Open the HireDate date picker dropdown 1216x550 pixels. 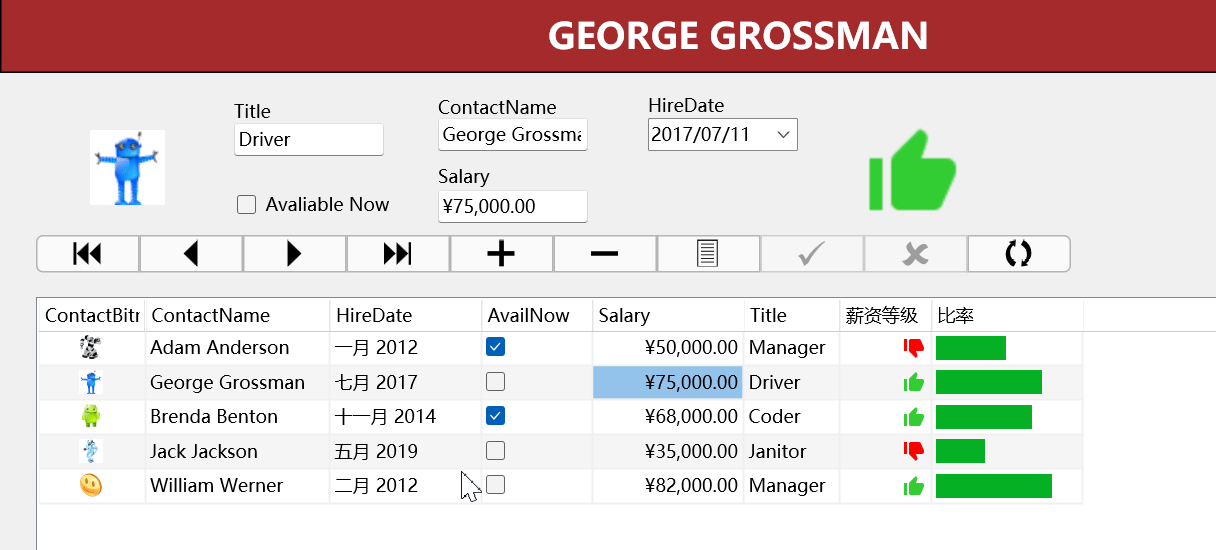(783, 134)
